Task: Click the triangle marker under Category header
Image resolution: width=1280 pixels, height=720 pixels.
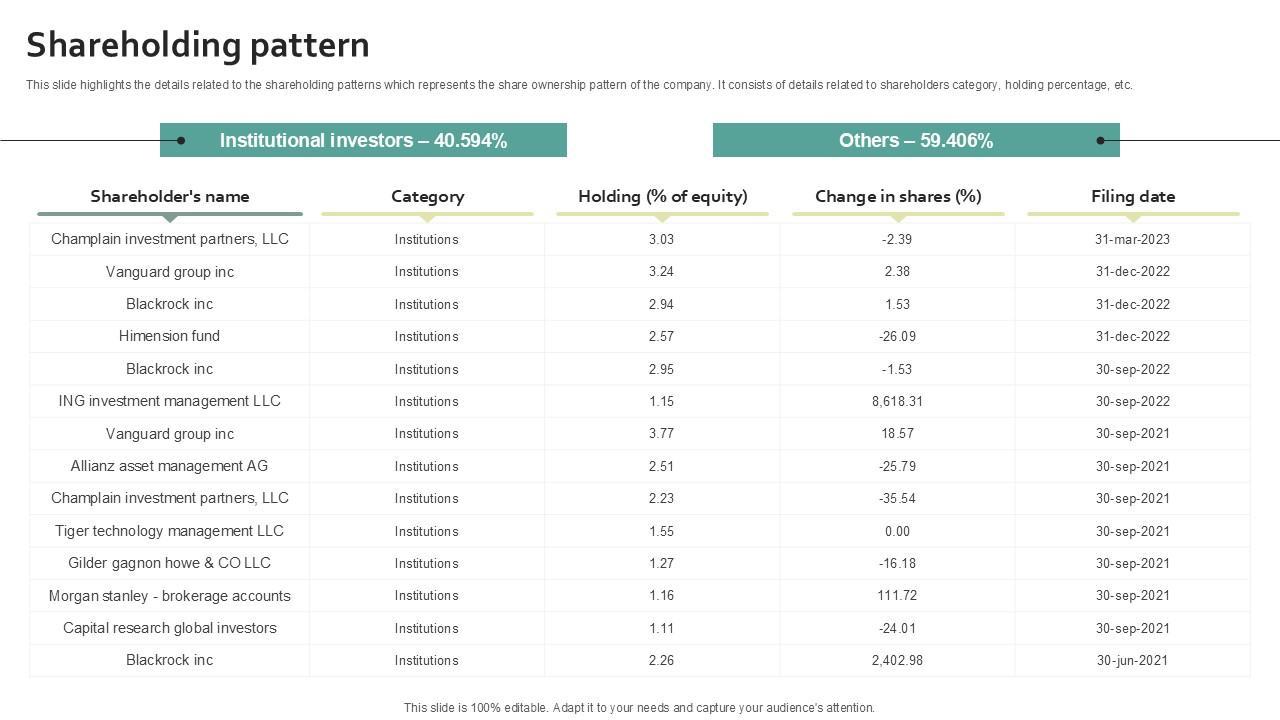Action: 427,218
